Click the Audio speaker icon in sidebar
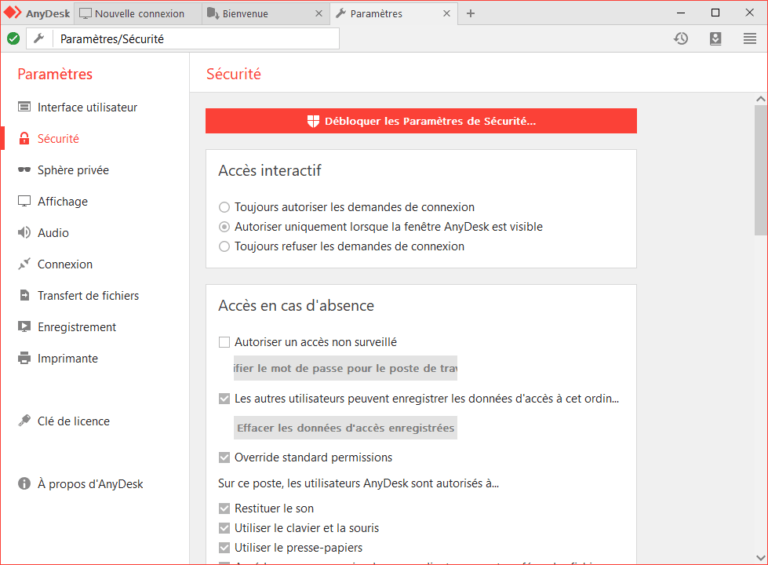Screen dimensions: 768x565 (24, 233)
